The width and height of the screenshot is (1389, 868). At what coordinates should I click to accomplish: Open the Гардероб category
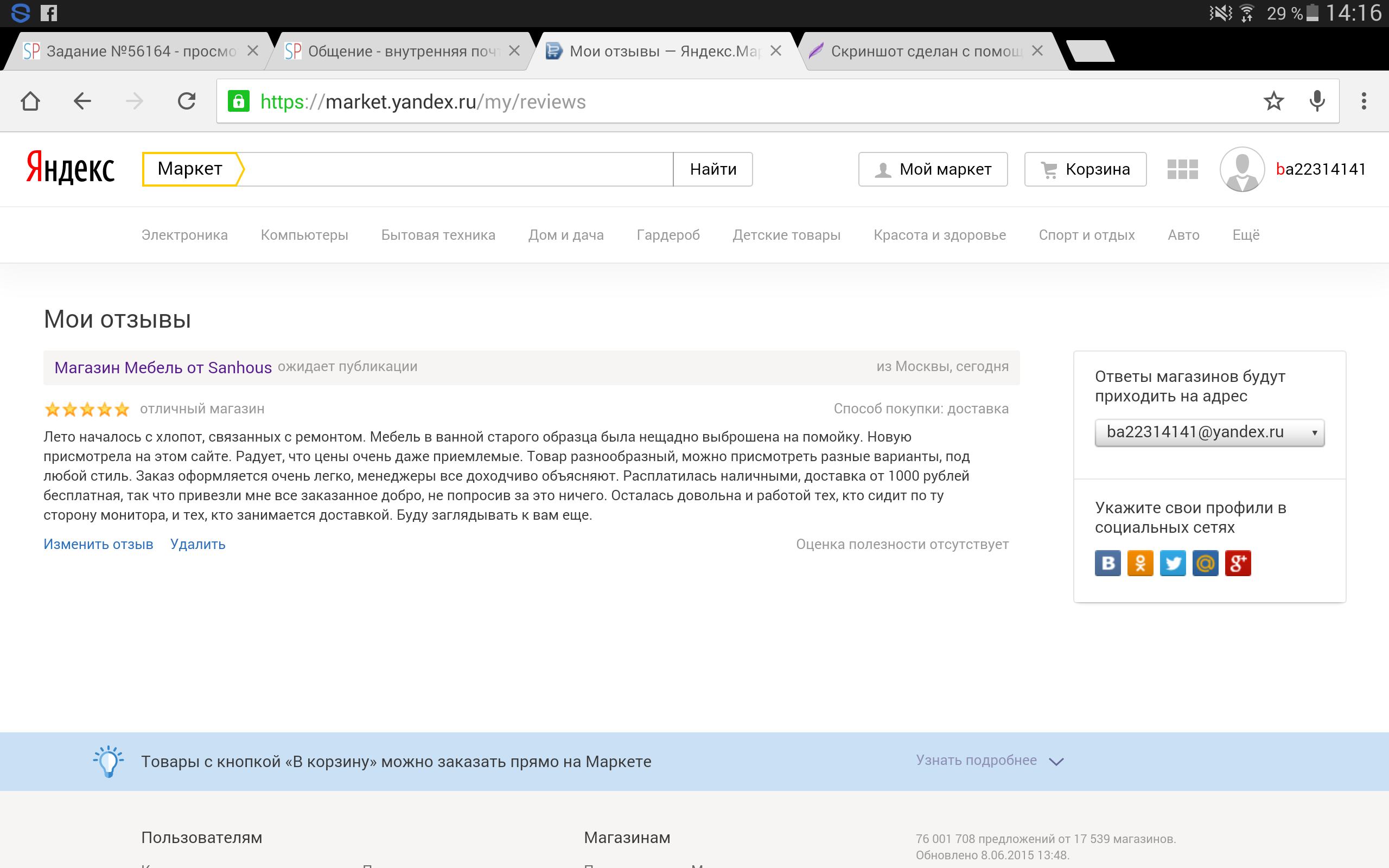pyautogui.click(x=668, y=235)
